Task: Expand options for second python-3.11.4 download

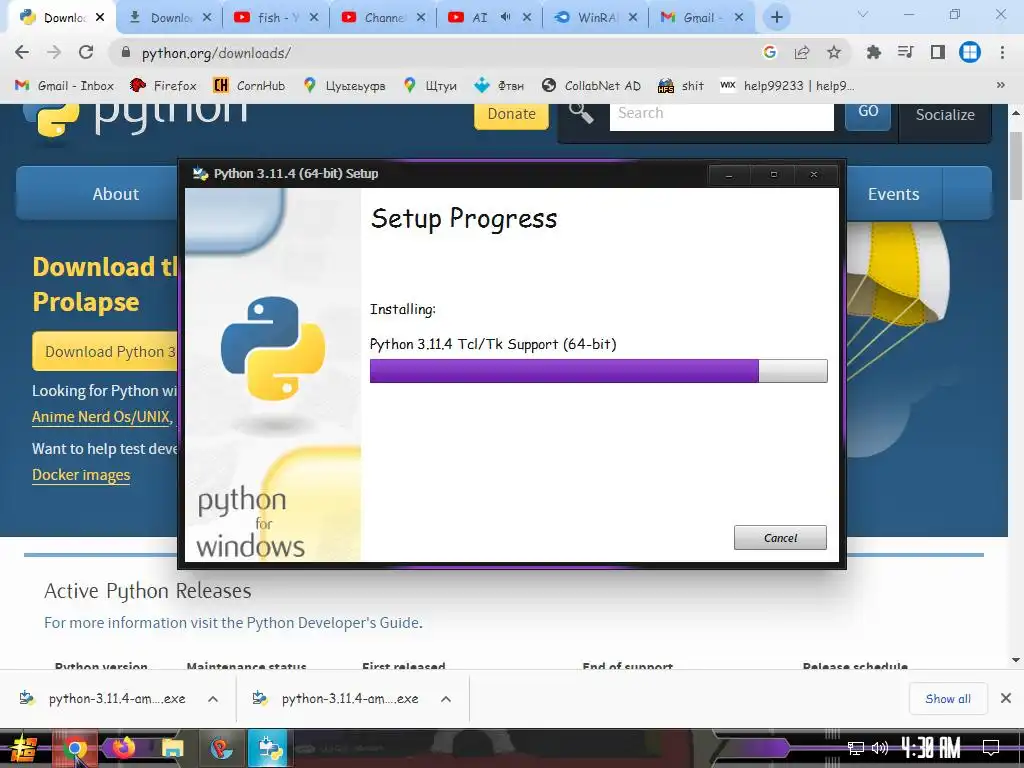Action: click(446, 699)
